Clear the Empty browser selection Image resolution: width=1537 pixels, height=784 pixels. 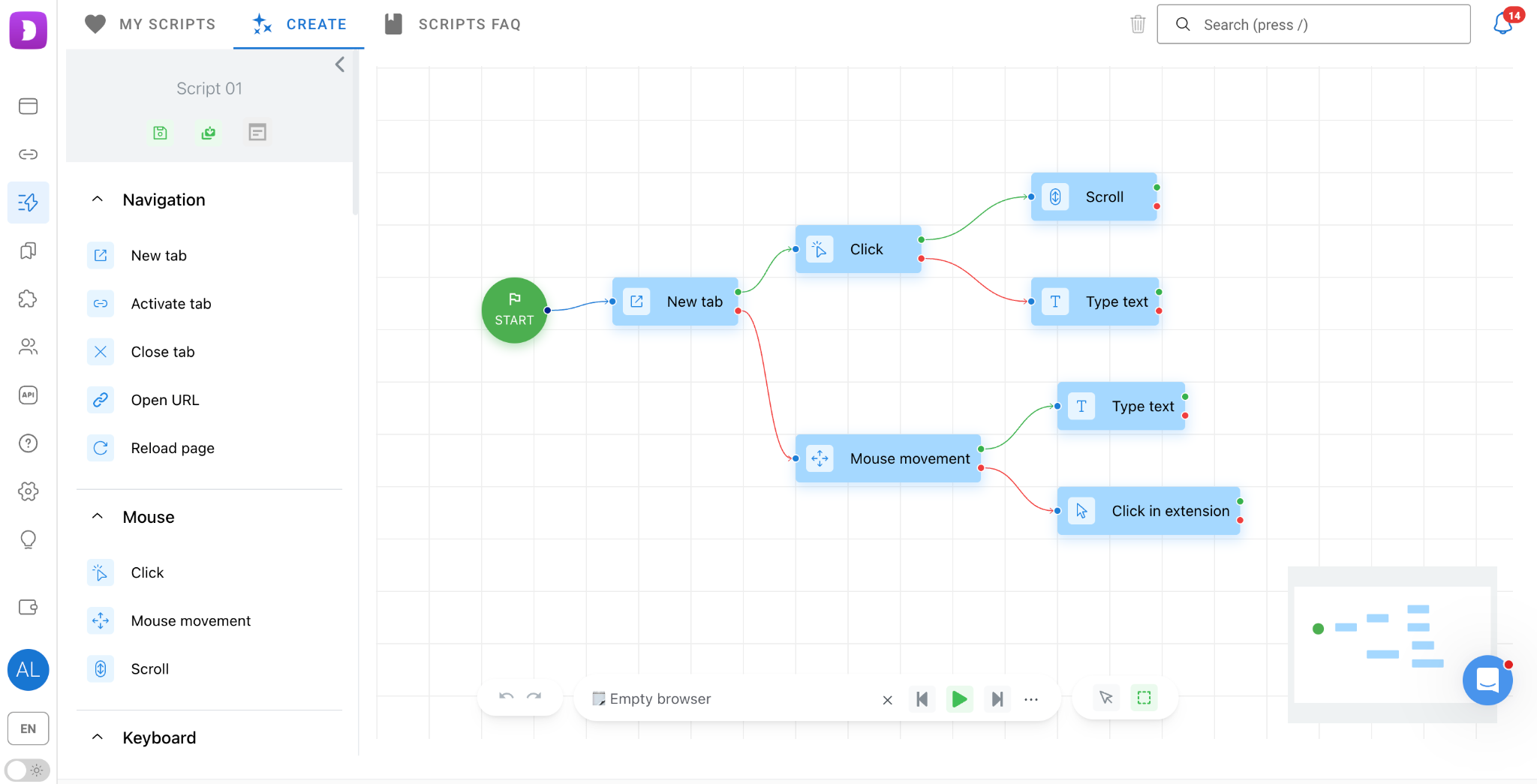887,700
